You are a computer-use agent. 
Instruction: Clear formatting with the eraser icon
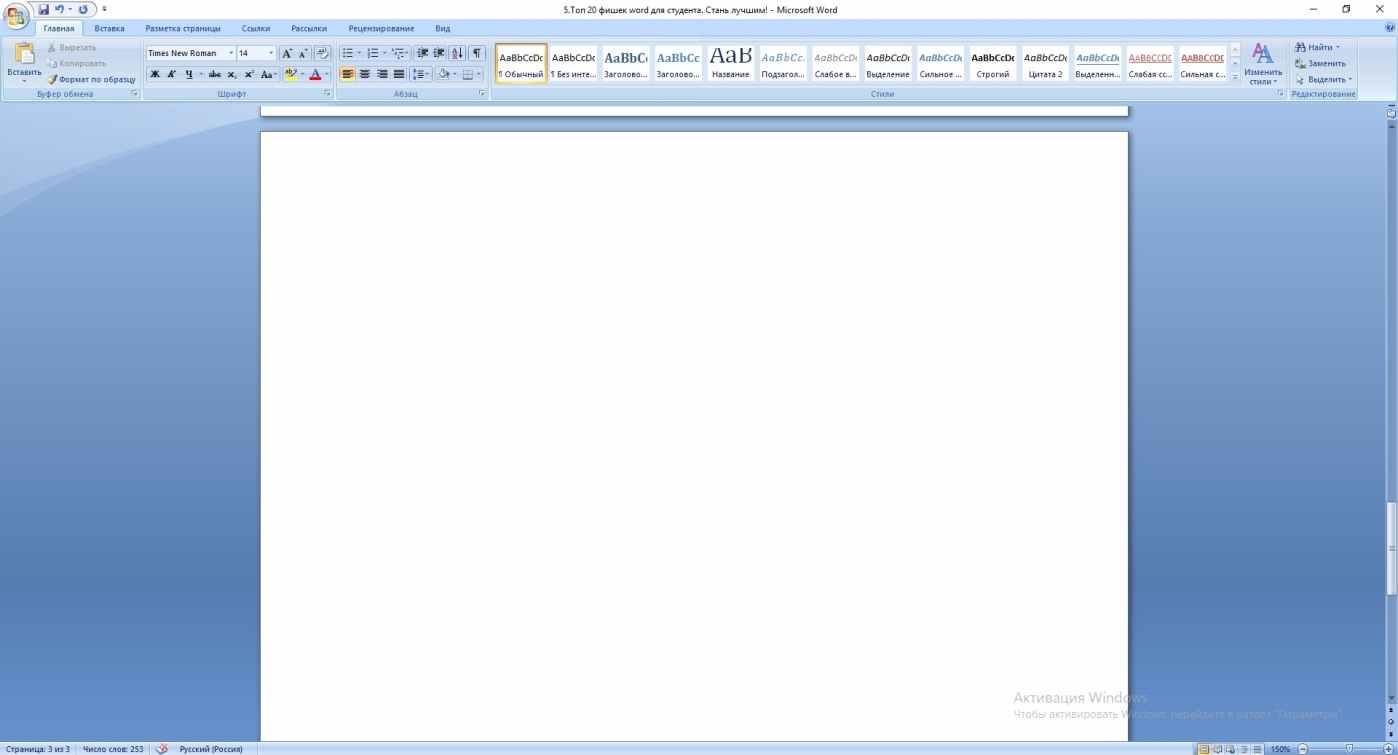(322, 53)
